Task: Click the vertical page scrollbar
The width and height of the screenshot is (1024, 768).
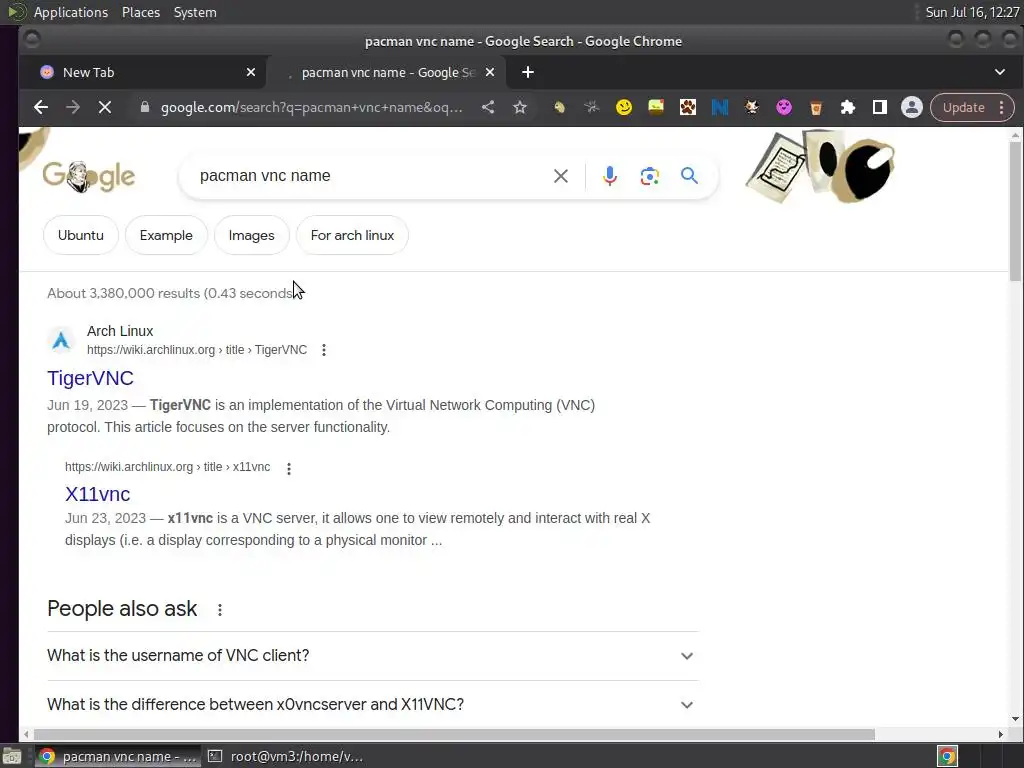Action: click(1015, 212)
